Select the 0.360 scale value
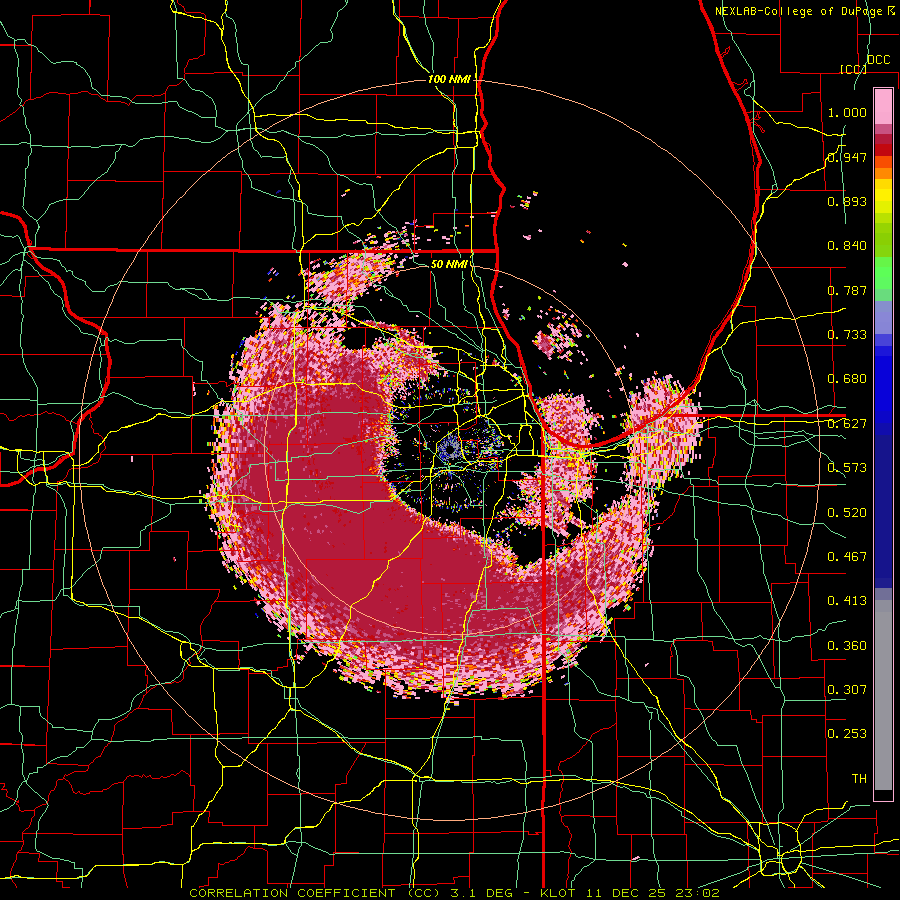Viewport: 900px width, 900px height. pyautogui.click(x=847, y=646)
